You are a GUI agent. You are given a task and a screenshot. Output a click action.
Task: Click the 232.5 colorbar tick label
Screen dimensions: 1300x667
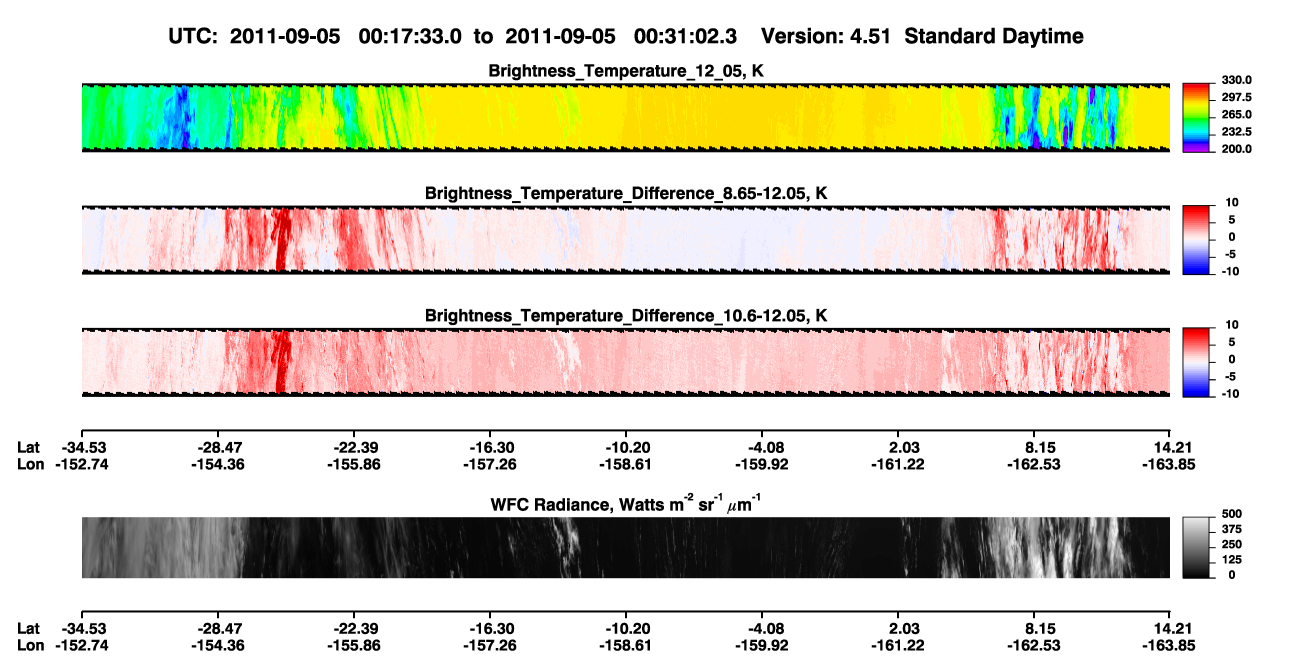[1236, 132]
